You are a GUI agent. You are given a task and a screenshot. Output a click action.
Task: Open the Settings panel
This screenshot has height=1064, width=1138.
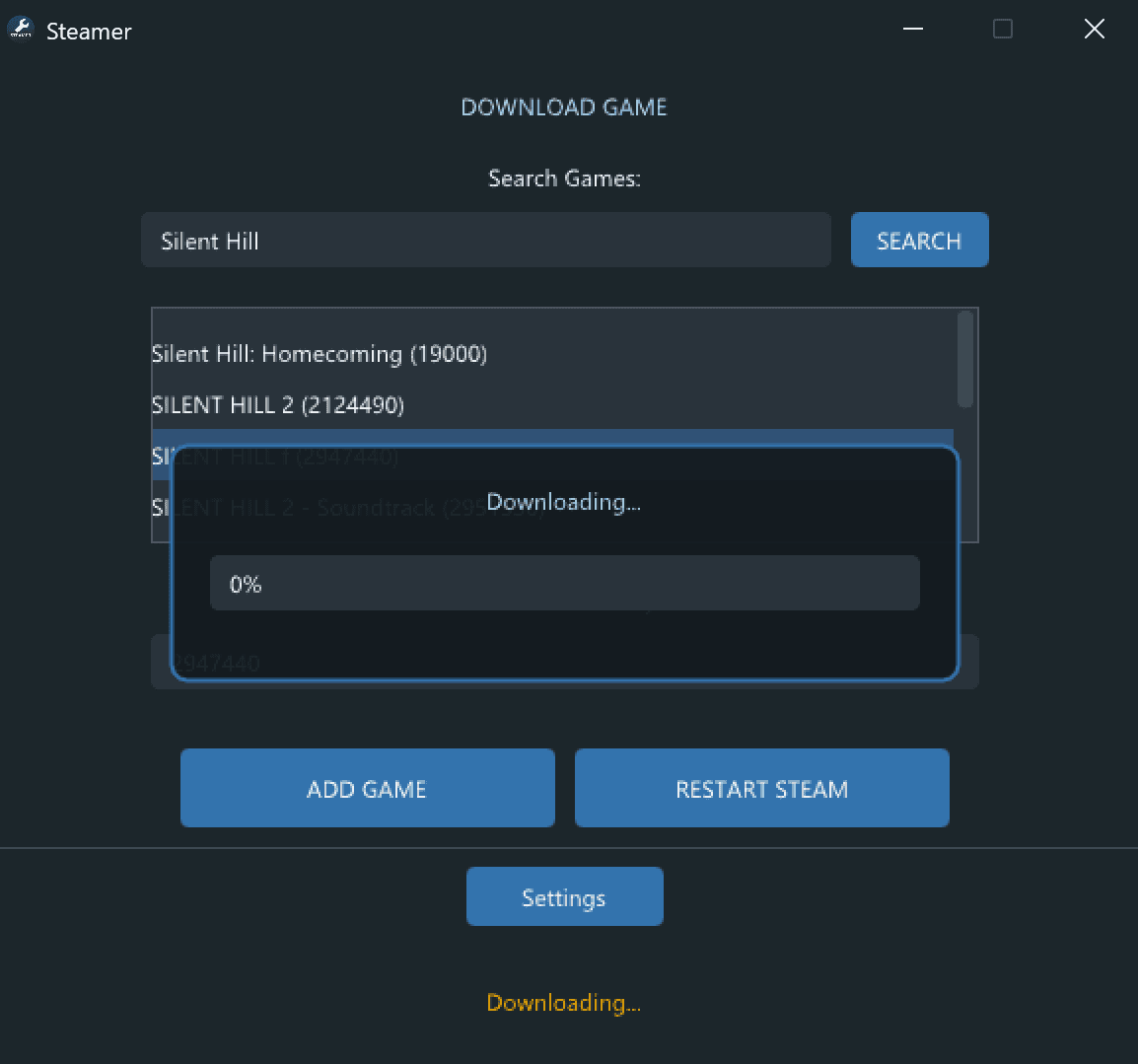pyautogui.click(x=564, y=896)
